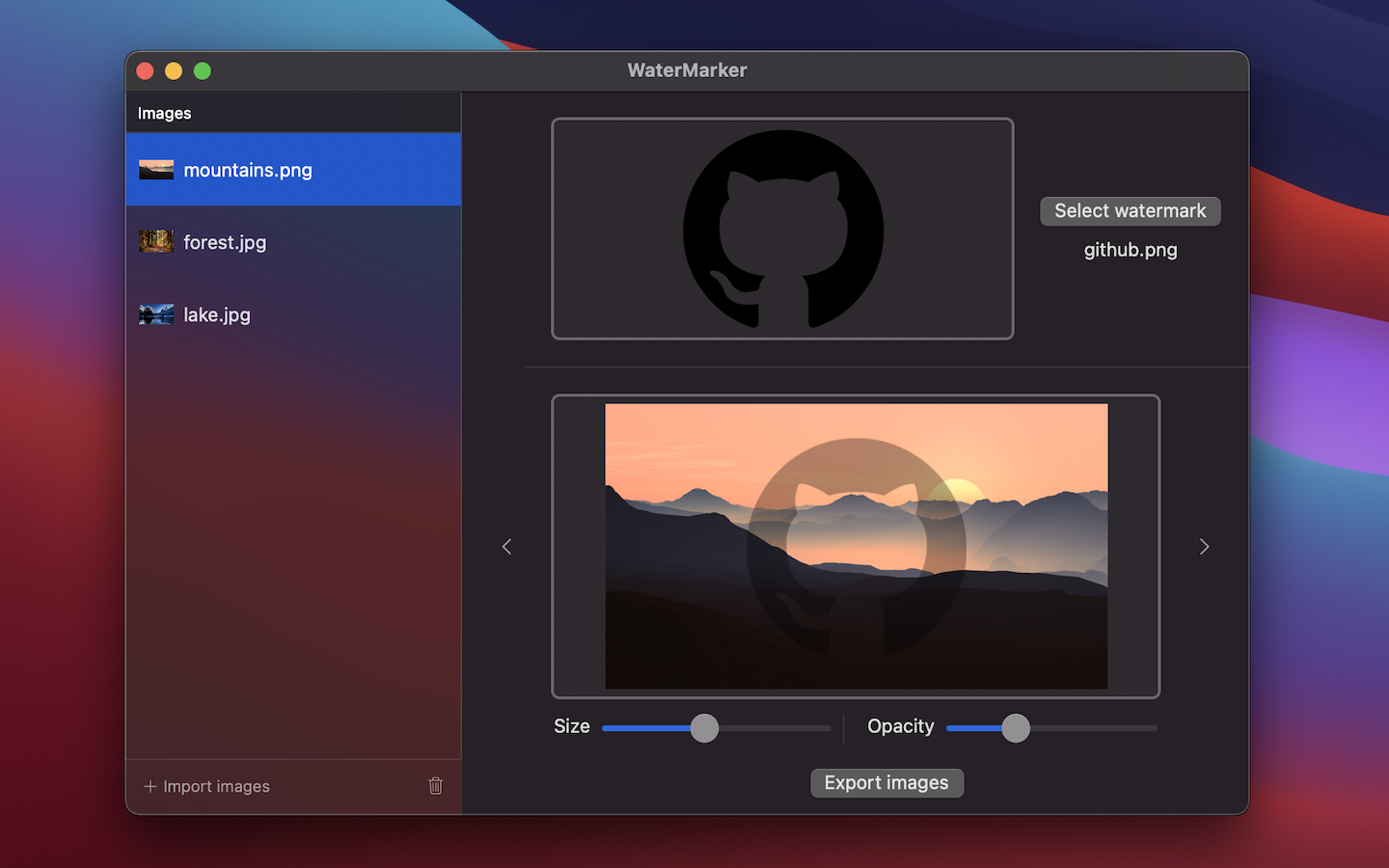Click the Opacity slider knob
This screenshot has height=868, width=1389.
(1016, 728)
